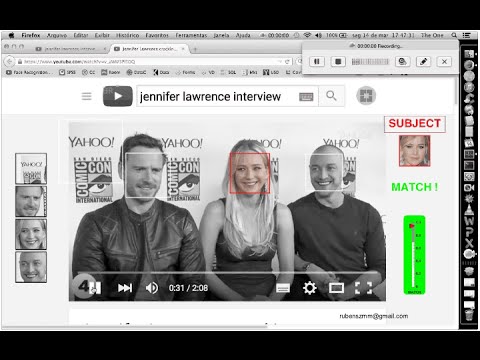Screen dimensions: 480x360
Task: Open the YouTube hamburger guide menu
Action: tap(87, 96)
